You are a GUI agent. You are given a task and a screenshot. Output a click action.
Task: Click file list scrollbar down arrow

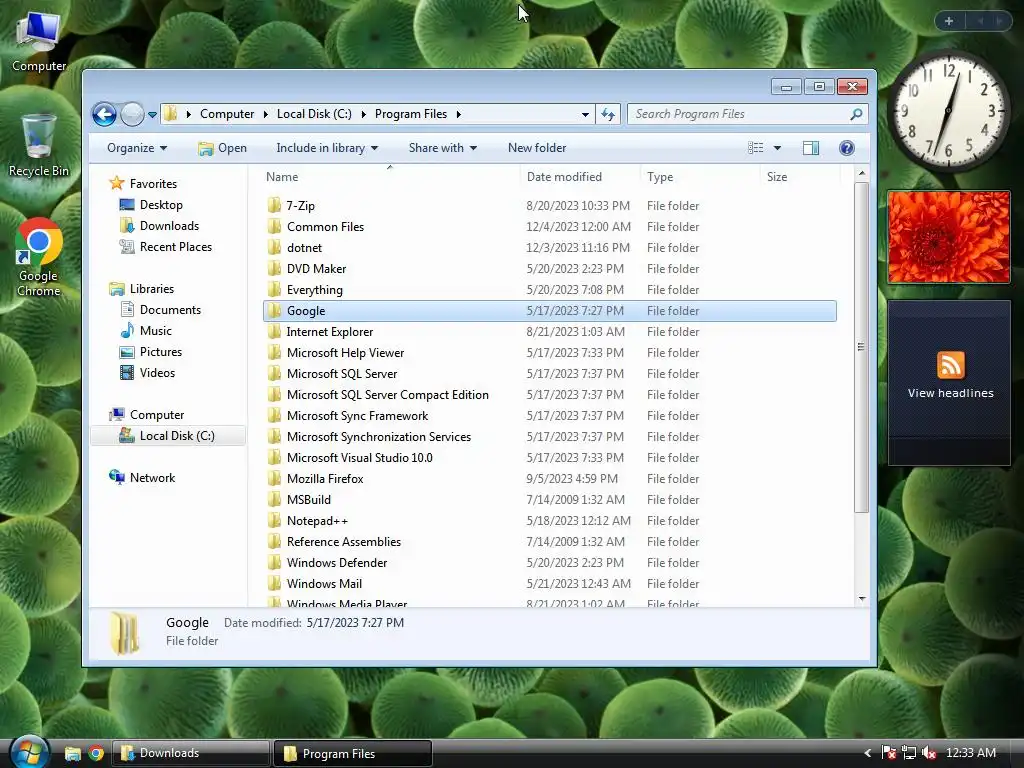(862, 598)
